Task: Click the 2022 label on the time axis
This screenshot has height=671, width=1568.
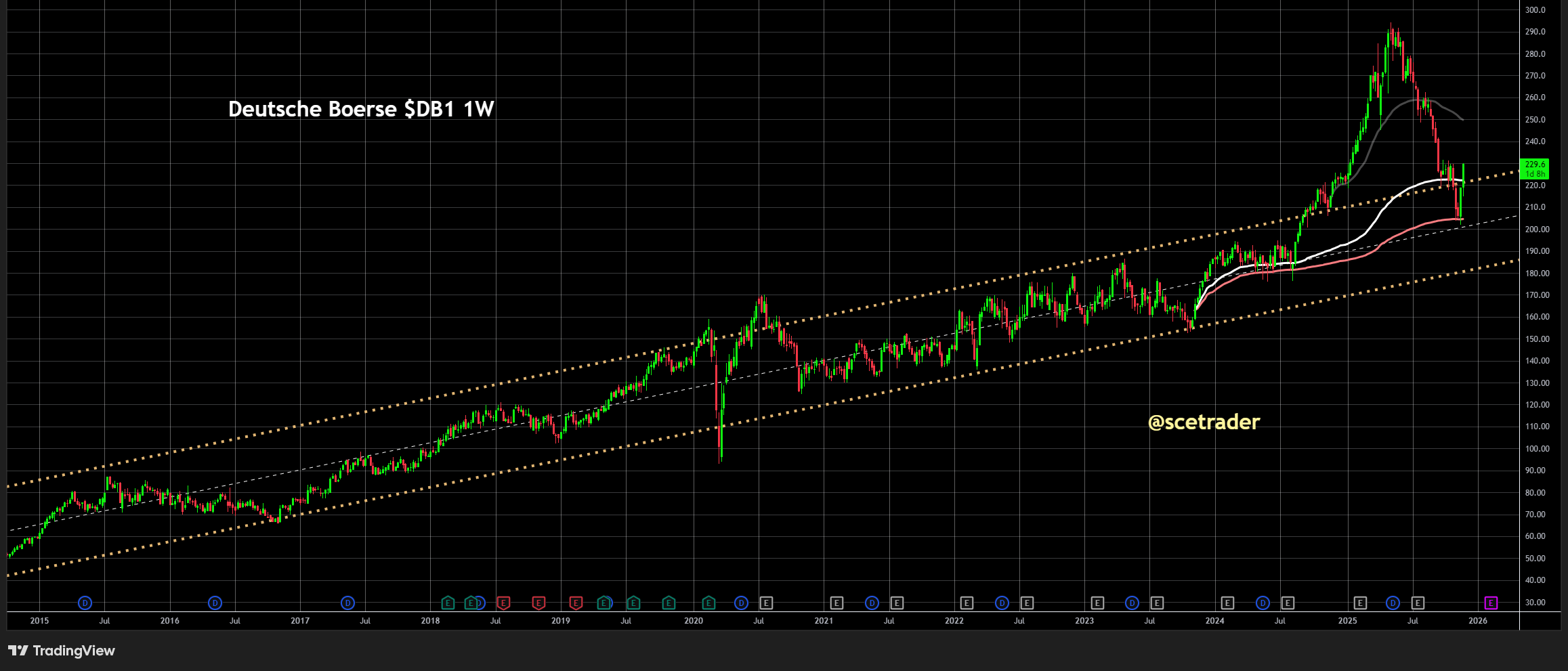Action: click(954, 621)
